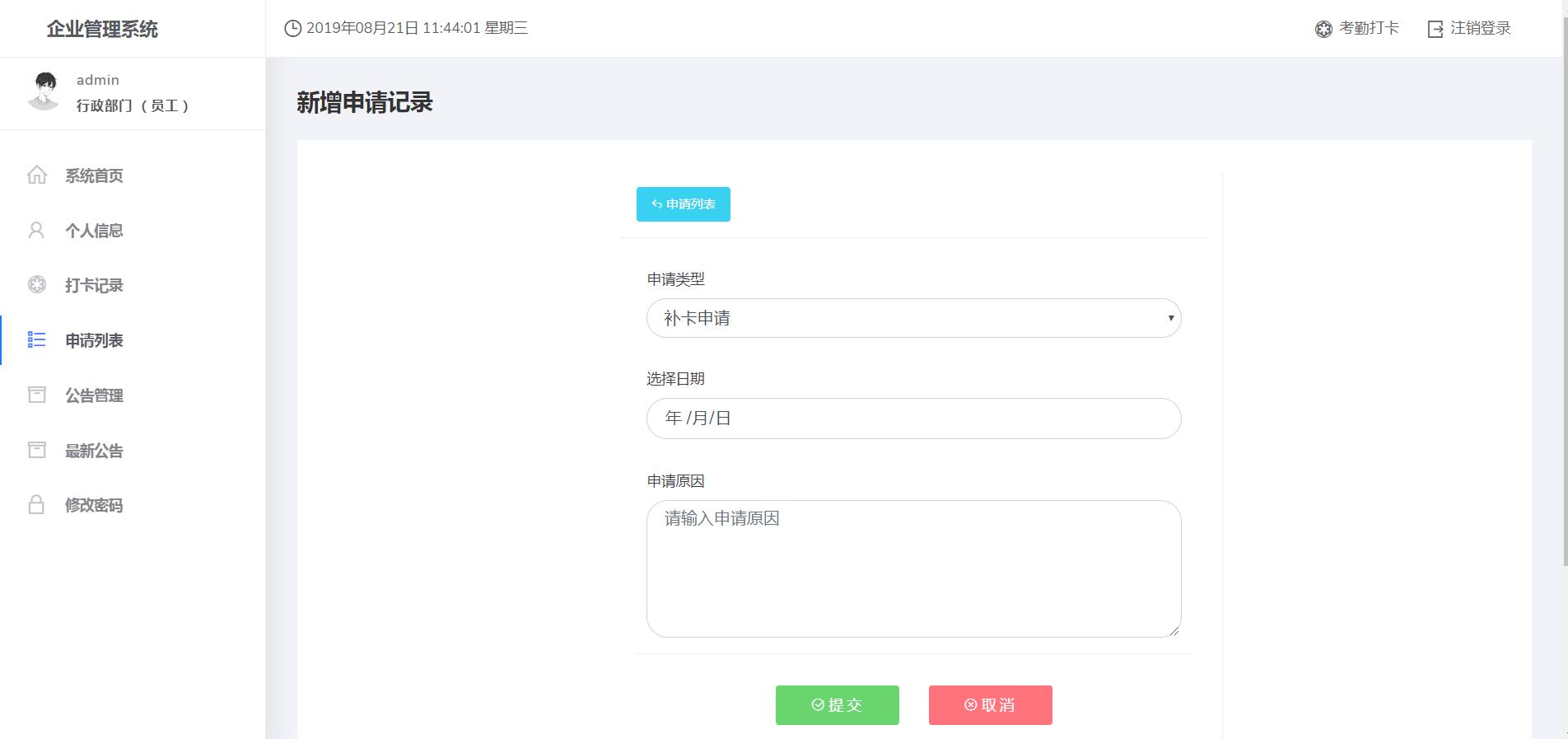The image size is (1568, 739).
Task: Click the 选择日期 label
Action: point(676,379)
